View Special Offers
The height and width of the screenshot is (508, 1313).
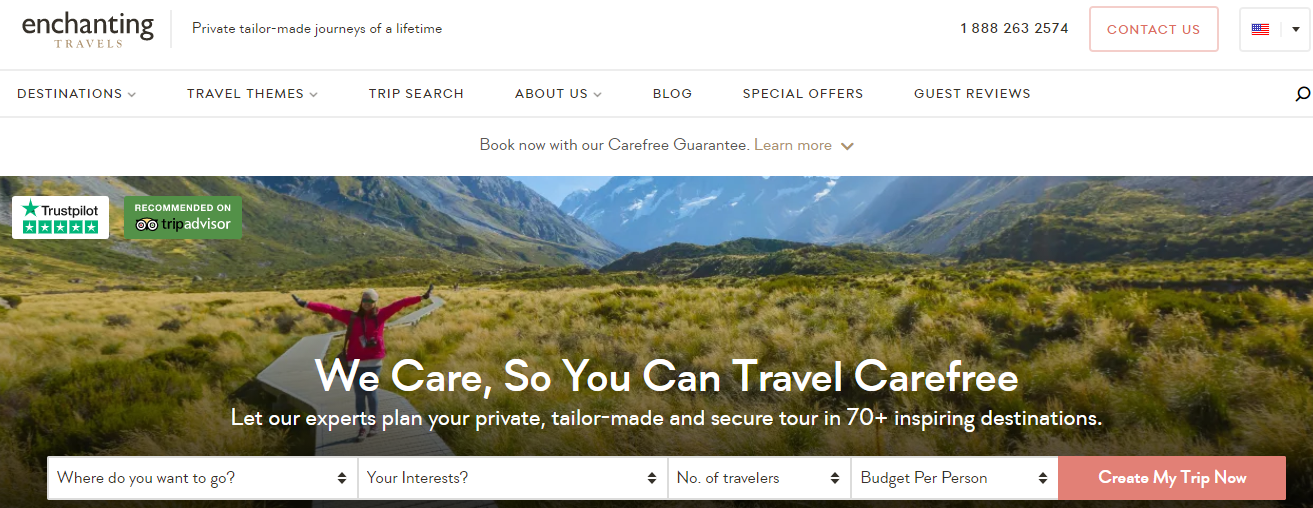coord(803,94)
